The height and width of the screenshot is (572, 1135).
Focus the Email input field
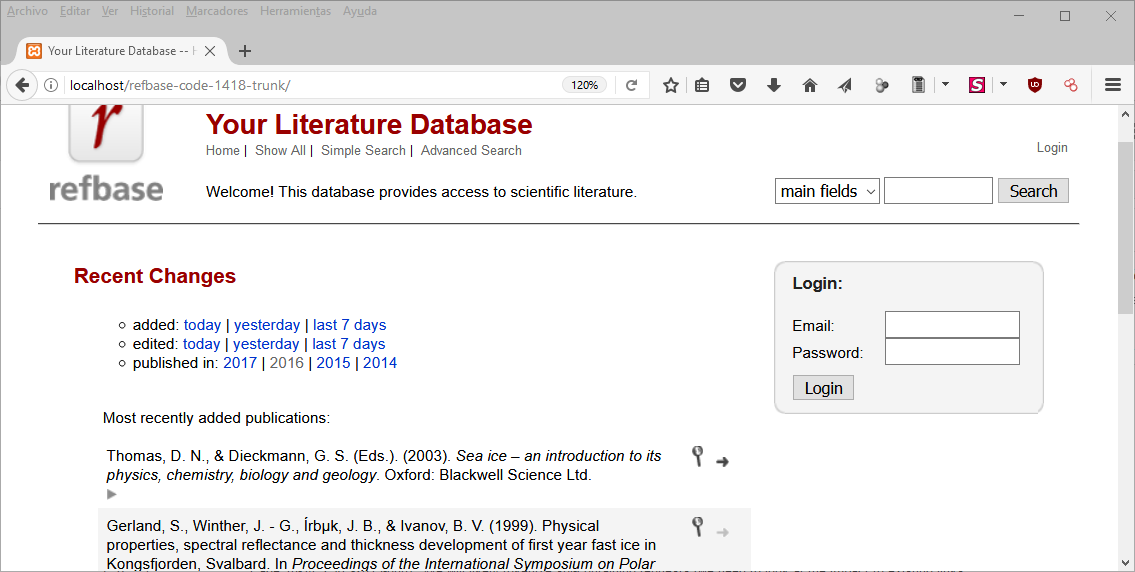pos(952,324)
